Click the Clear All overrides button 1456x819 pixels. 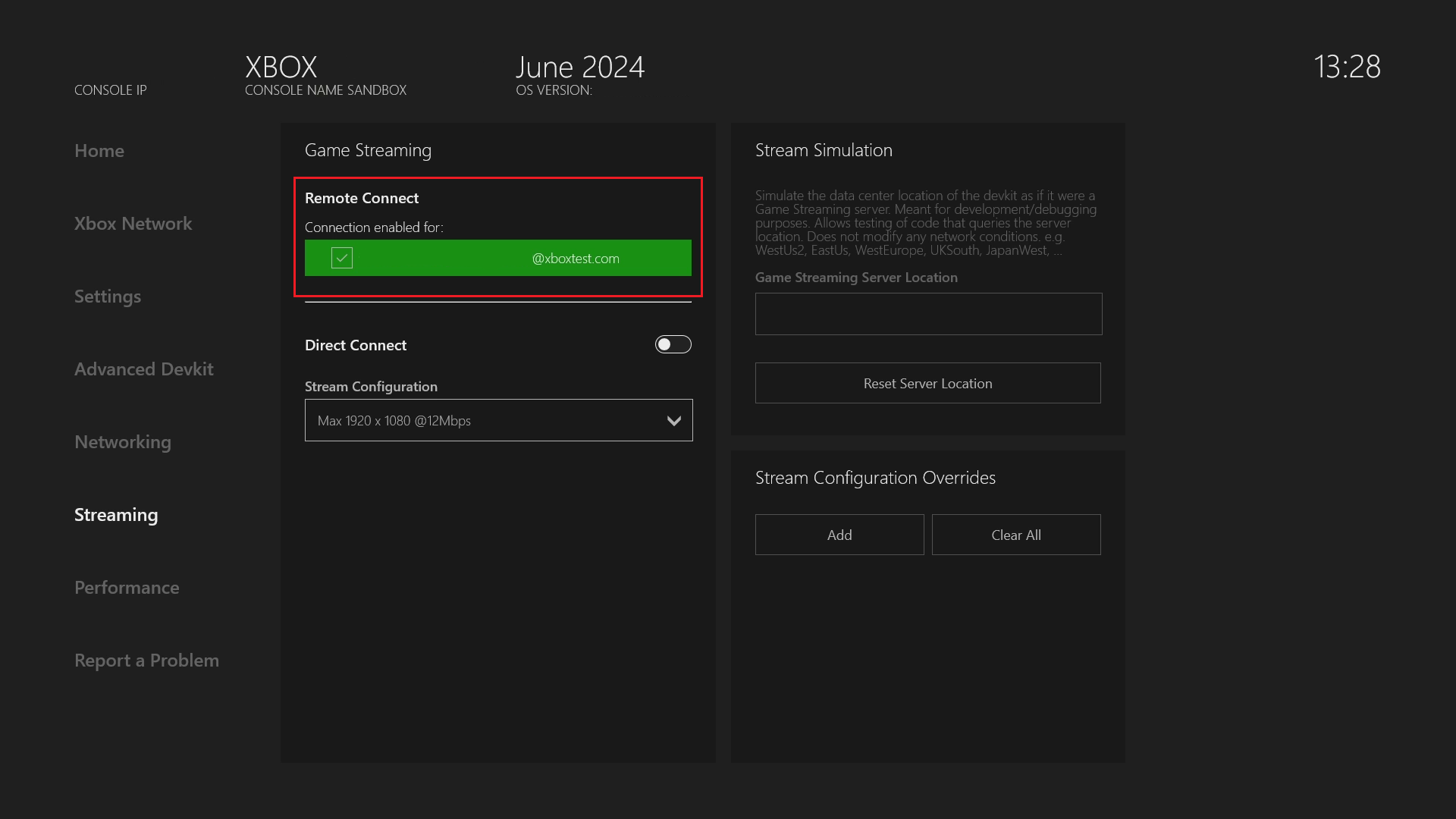point(1016,534)
